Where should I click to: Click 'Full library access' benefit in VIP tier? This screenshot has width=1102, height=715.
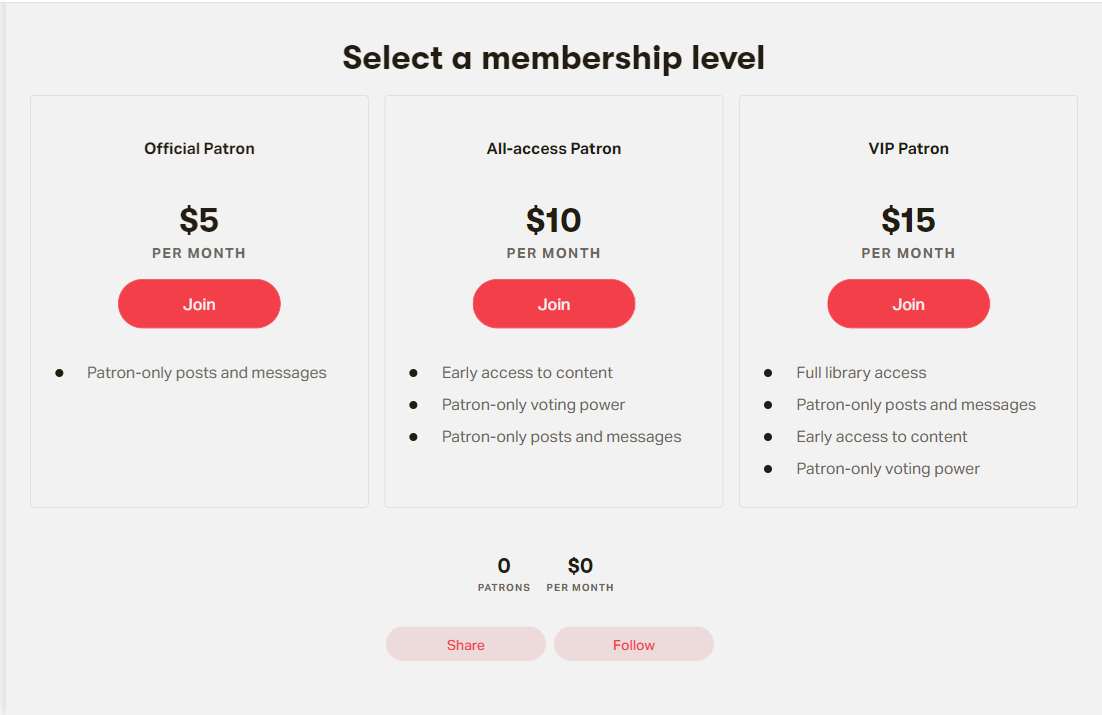(861, 373)
